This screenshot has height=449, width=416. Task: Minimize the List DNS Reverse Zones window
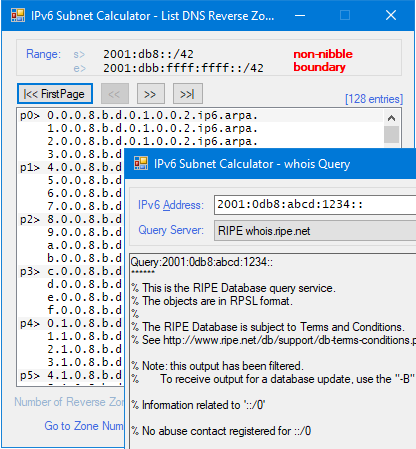click(300, 16)
